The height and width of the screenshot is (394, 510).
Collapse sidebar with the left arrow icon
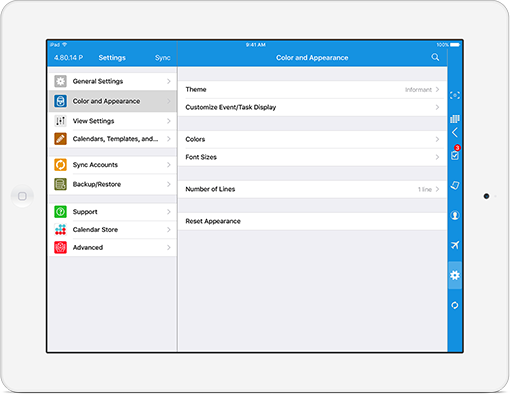(x=455, y=133)
